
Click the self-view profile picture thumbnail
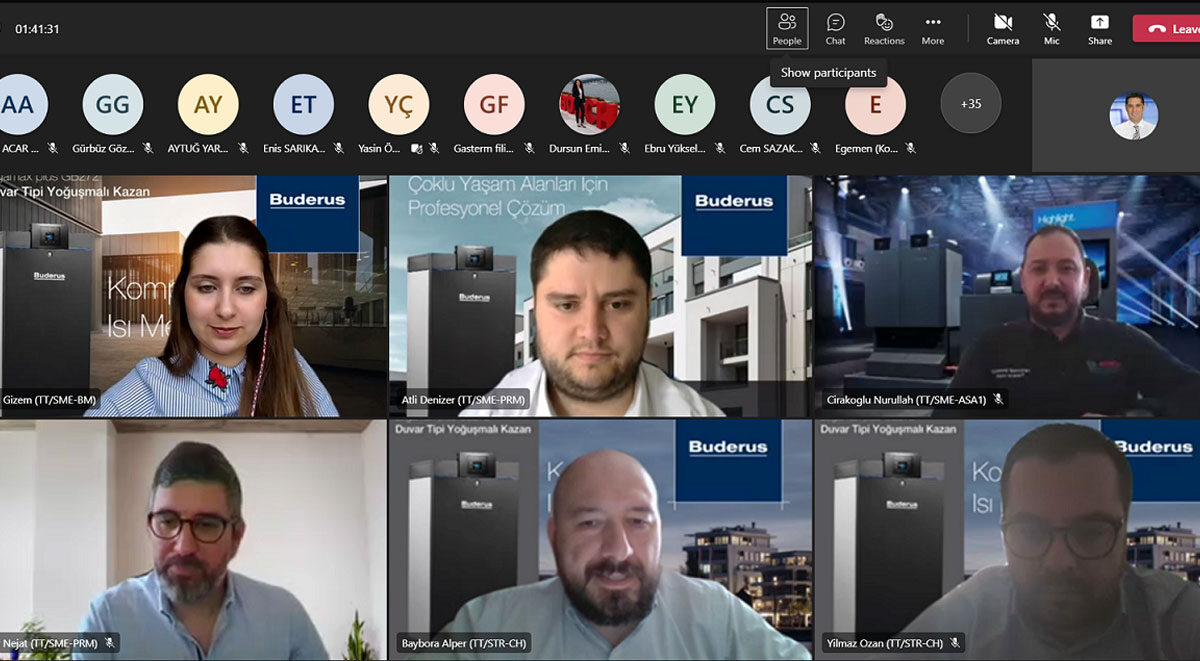click(x=1133, y=116)
